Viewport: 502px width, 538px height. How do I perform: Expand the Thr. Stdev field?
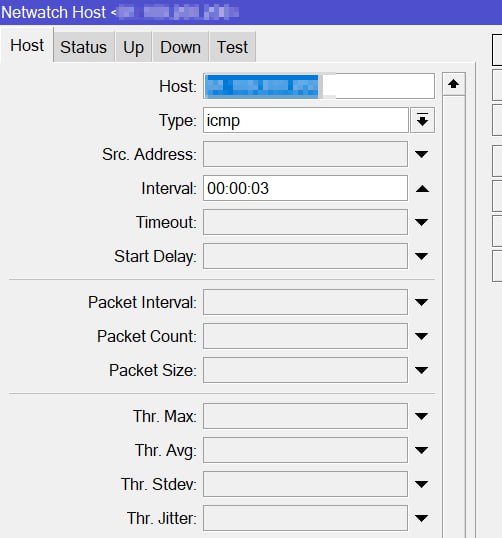click(422, 484)
